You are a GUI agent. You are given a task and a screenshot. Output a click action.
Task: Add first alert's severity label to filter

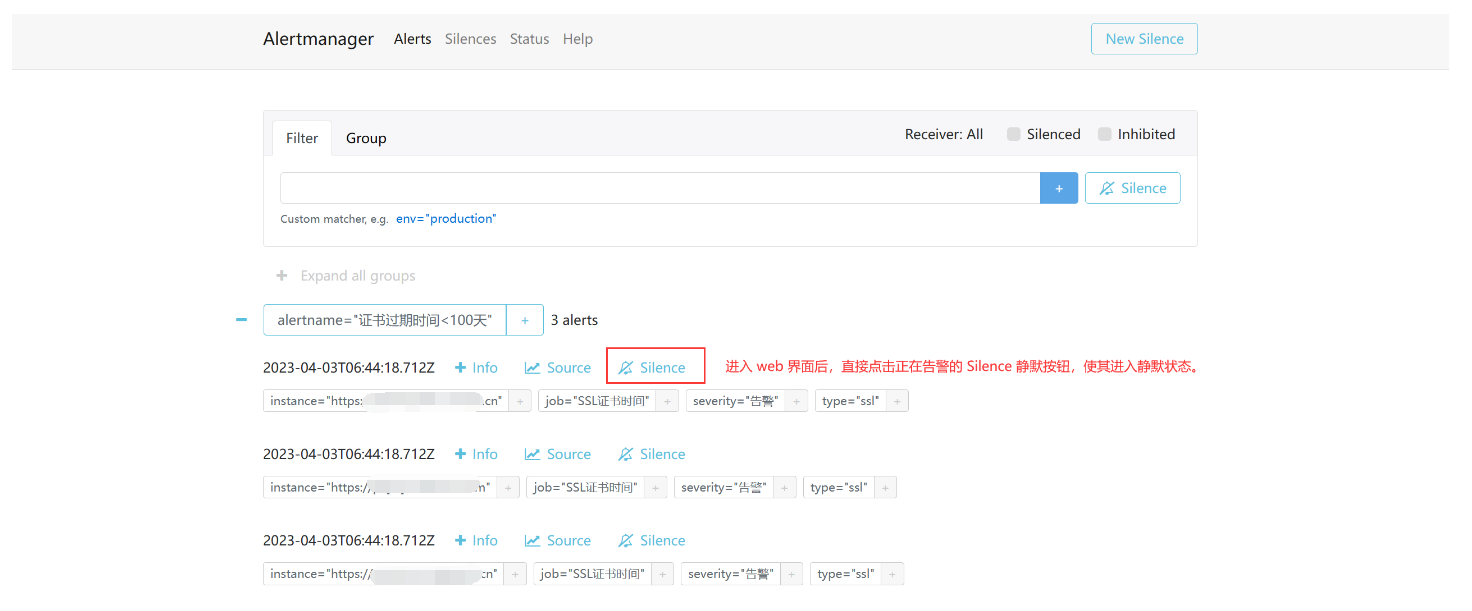coord(797,401)
